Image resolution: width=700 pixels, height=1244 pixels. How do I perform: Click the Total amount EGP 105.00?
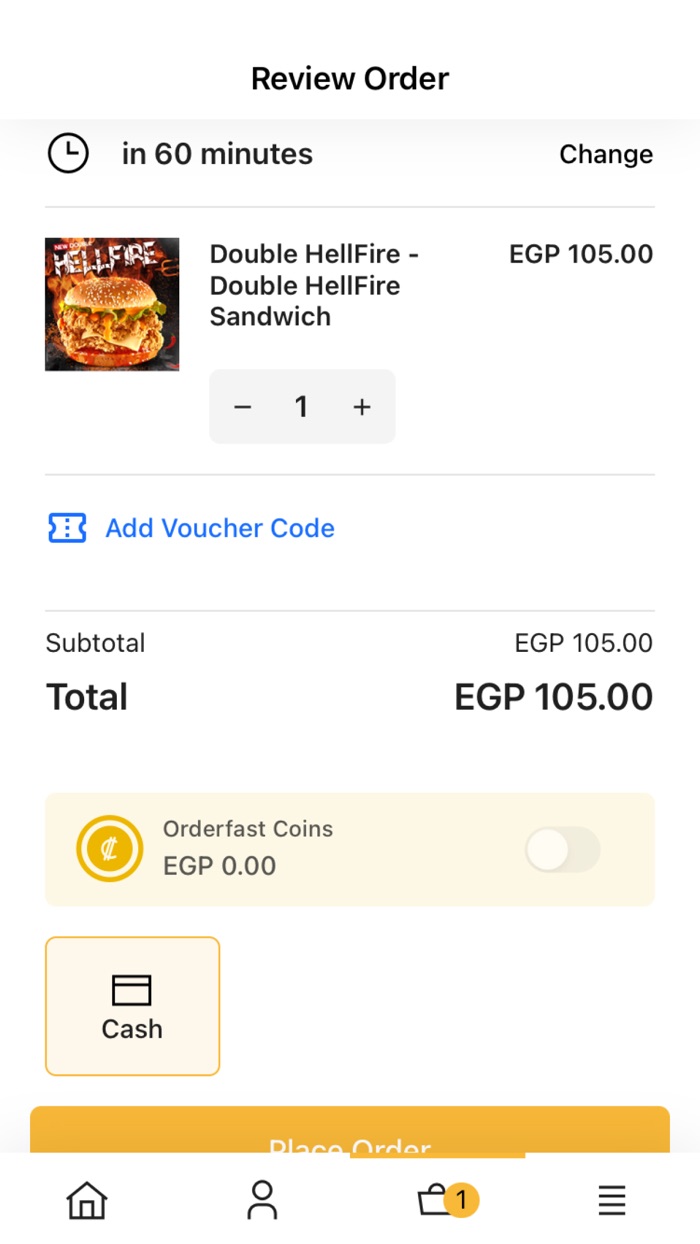point(553,696)
